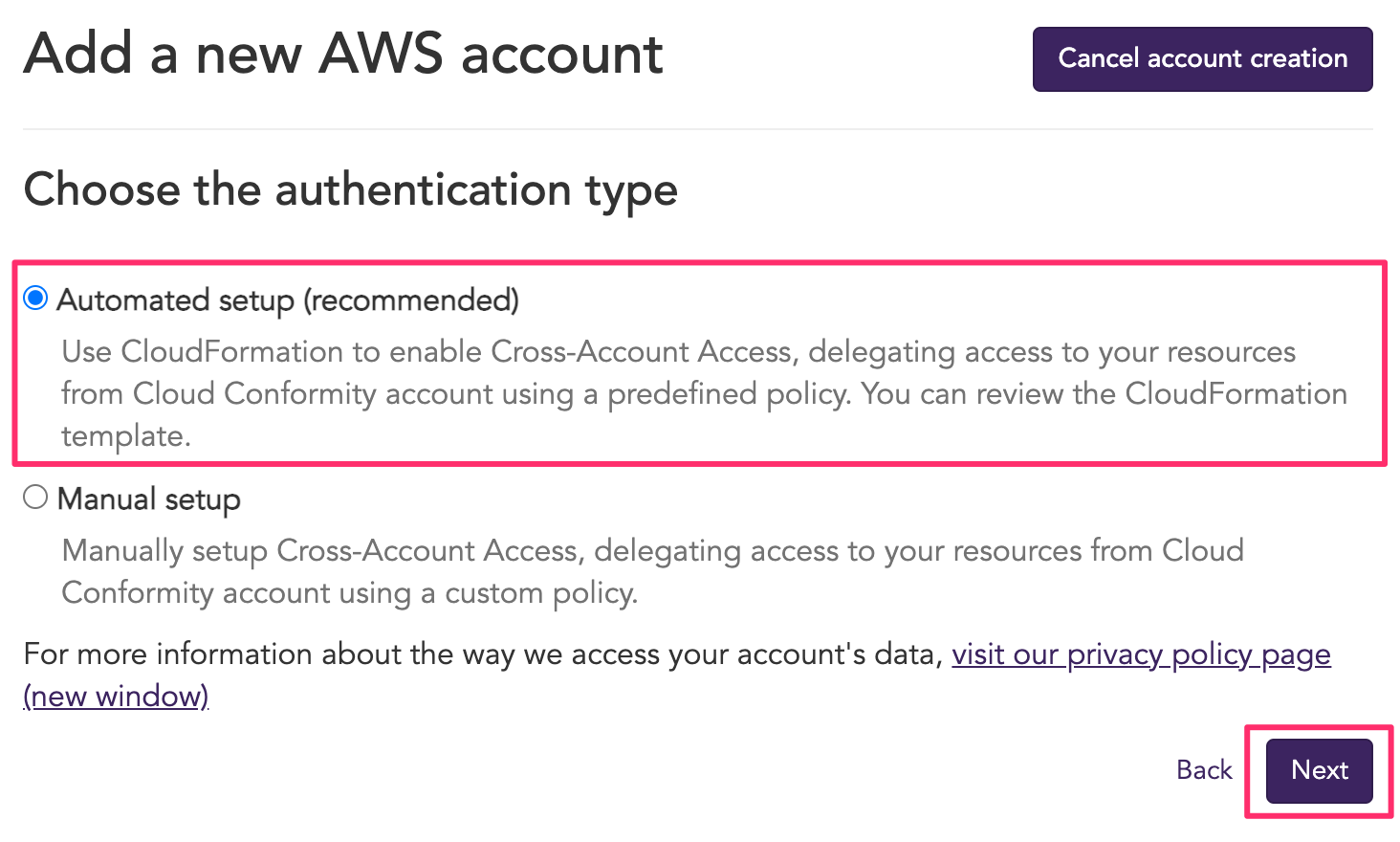Click the "(new window)" link text
Screen dimensions: 1400x842
(116, 697)
